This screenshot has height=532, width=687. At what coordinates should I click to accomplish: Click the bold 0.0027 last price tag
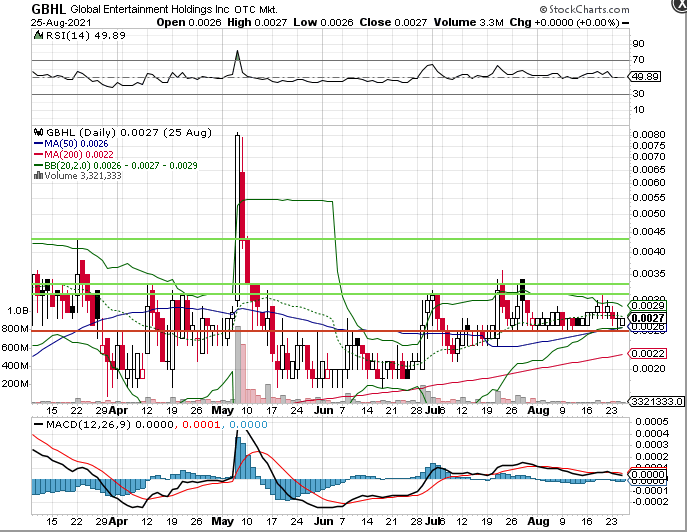coord(648,318)
